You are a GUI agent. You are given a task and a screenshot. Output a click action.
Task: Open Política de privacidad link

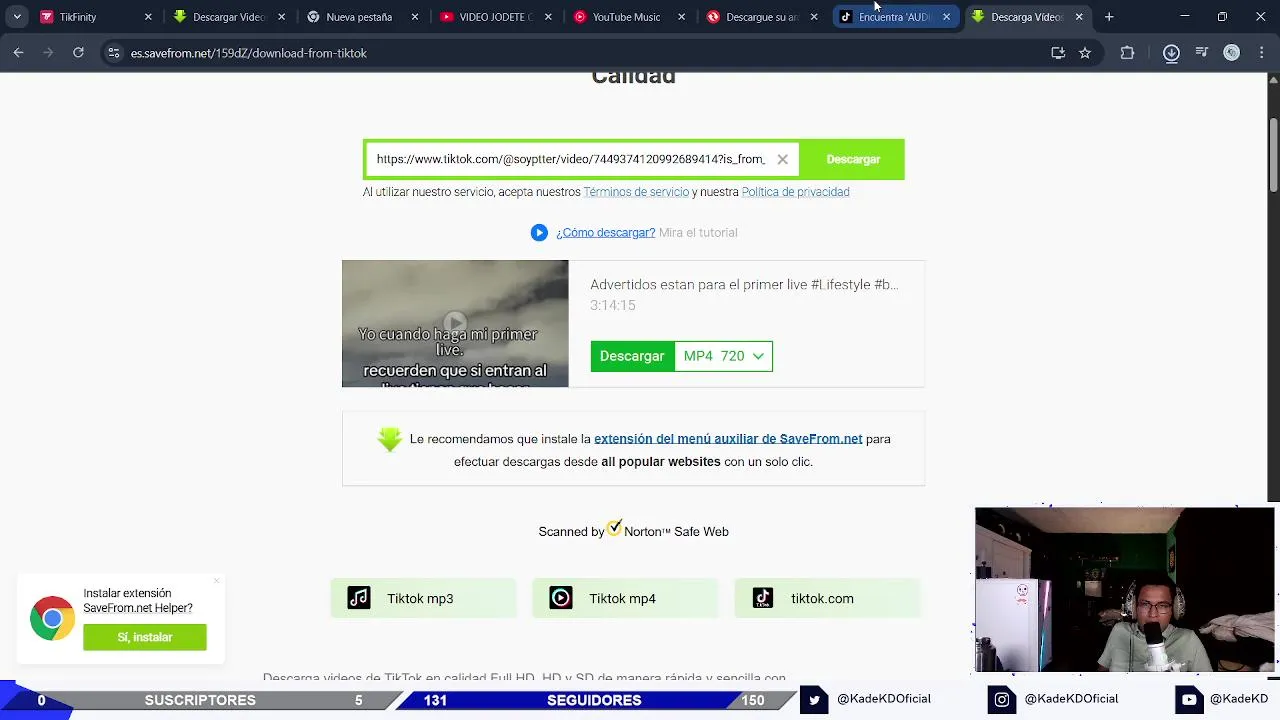795,192
